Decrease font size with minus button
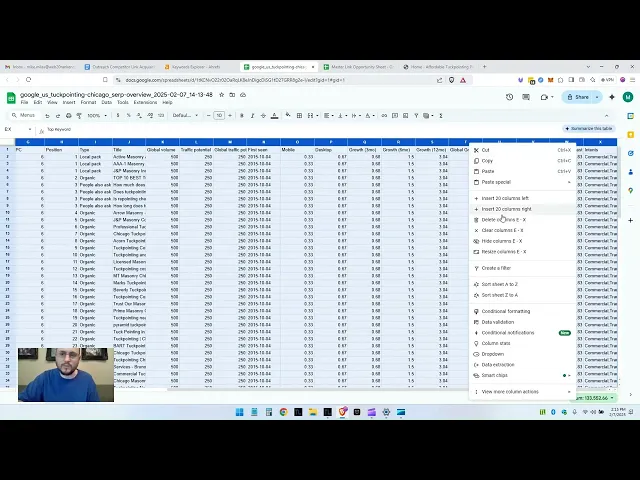This screenshot has height=480, width=640. point(209,116)
